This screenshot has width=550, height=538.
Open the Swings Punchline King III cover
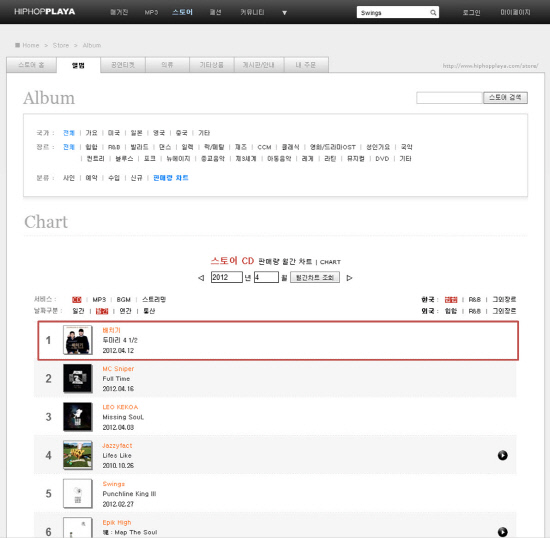[x=78, y=493]
